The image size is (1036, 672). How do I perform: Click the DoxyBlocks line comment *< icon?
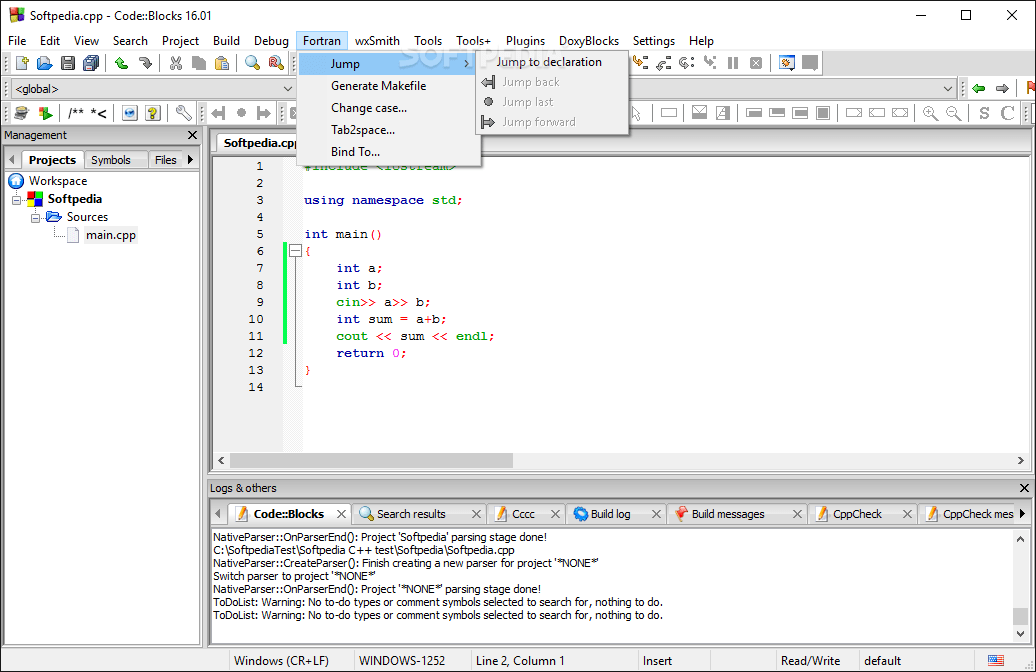[98, 113]
